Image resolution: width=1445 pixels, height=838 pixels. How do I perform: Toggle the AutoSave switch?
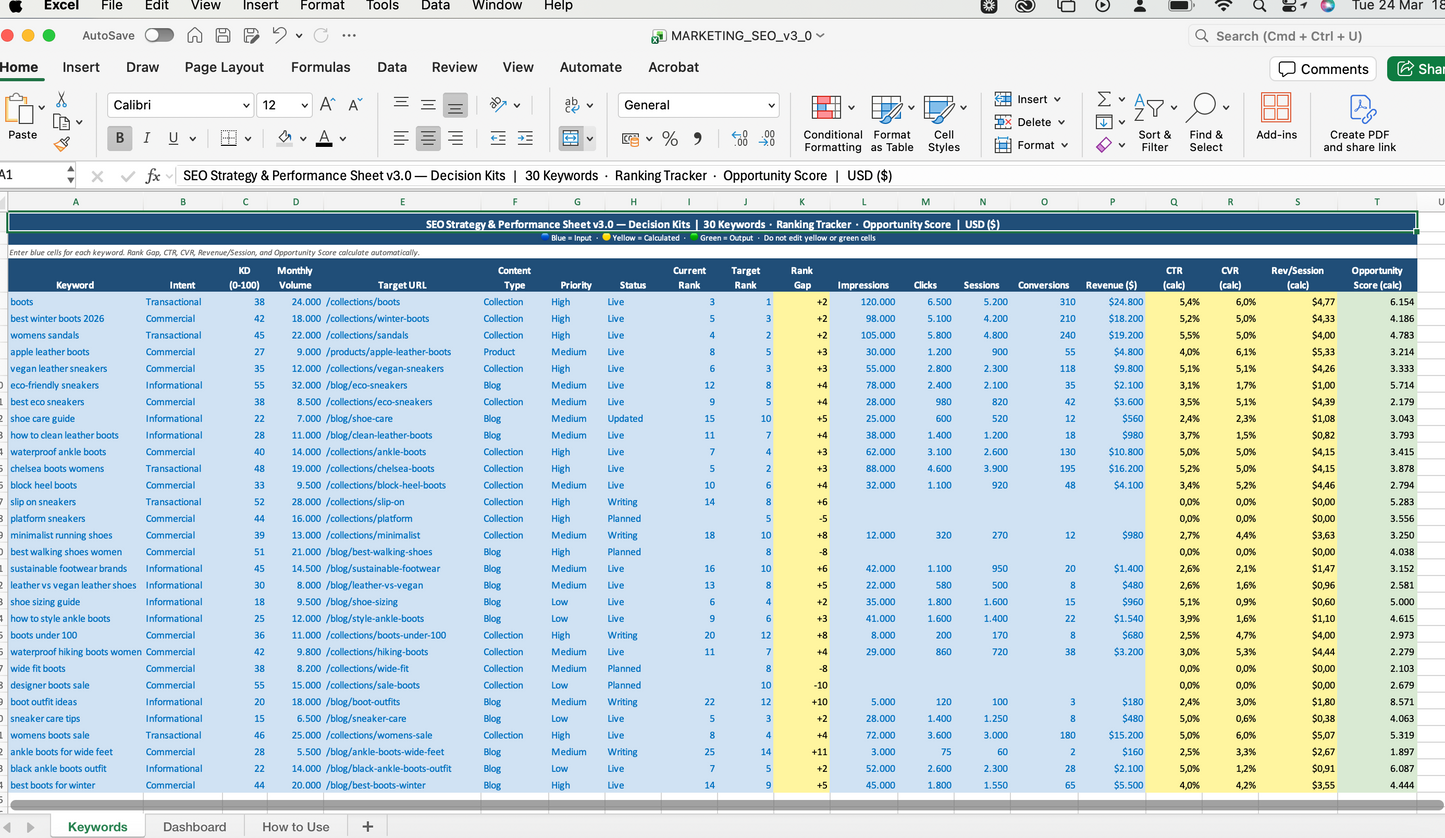click(159, 35)
